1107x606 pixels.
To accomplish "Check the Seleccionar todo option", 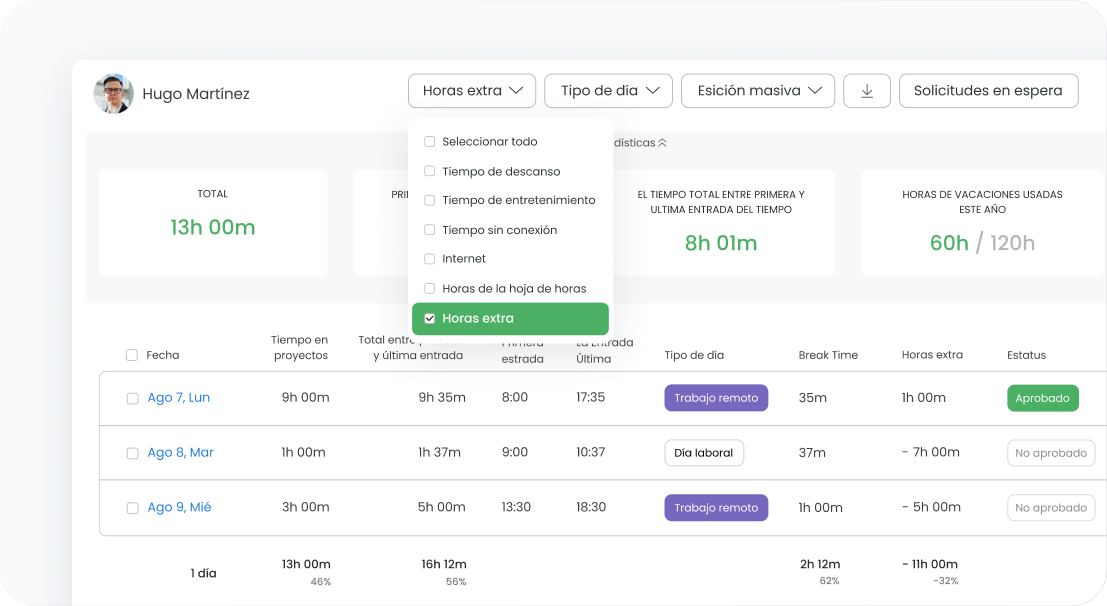I will (x=430, y=142).
